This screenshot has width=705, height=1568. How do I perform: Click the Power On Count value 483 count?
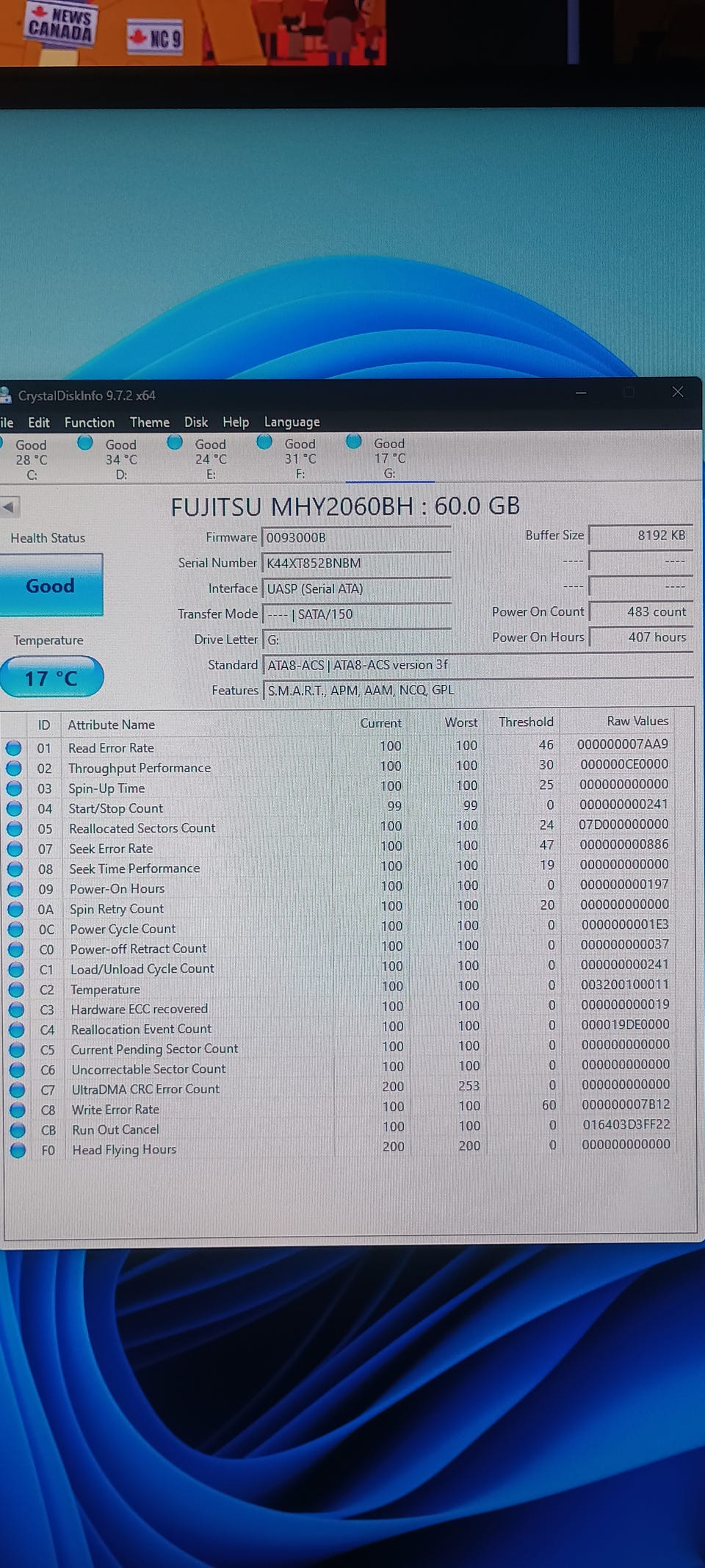[640, 612]
